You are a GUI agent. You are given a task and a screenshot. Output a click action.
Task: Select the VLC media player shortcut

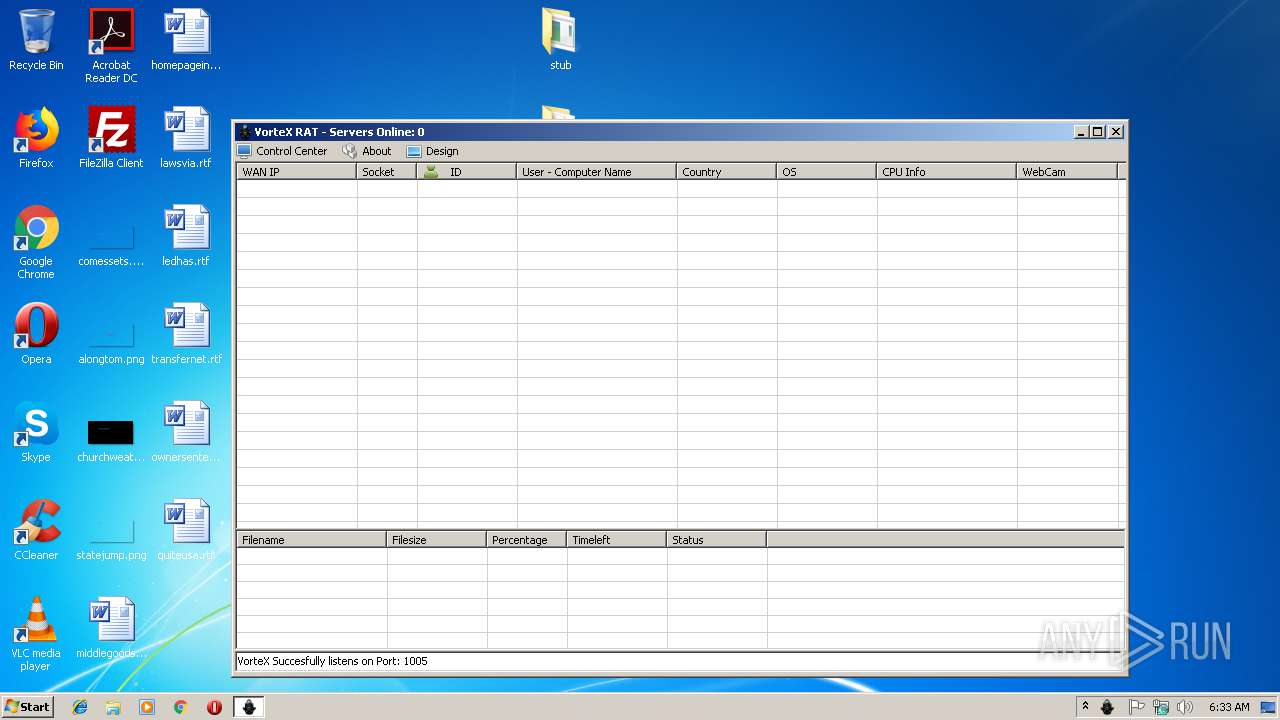tap(36, 634)
